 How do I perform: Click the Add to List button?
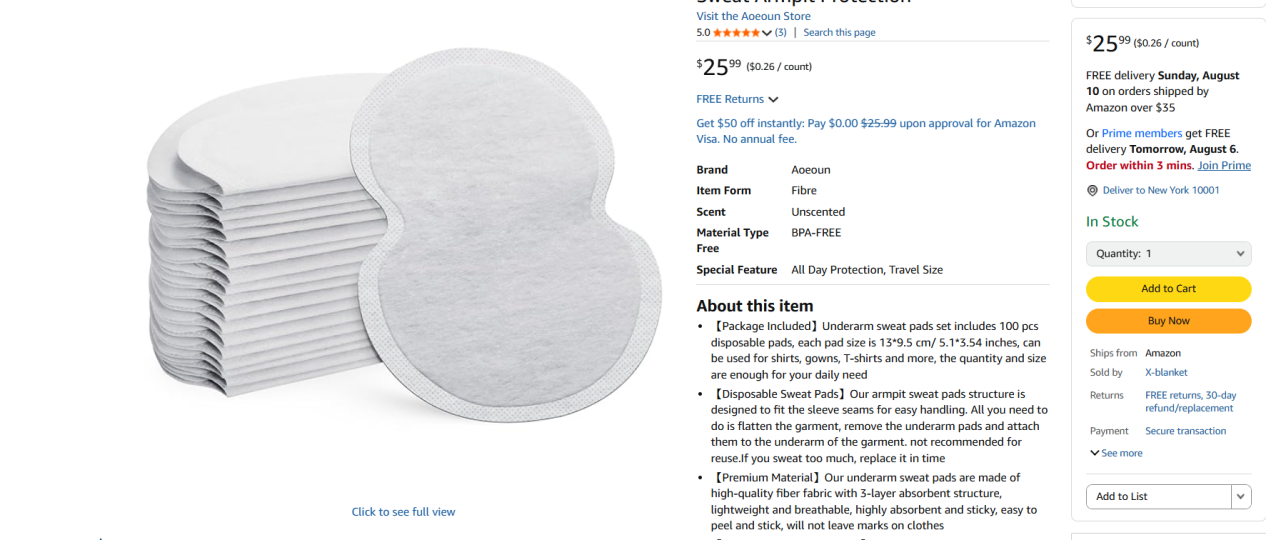1159,496
